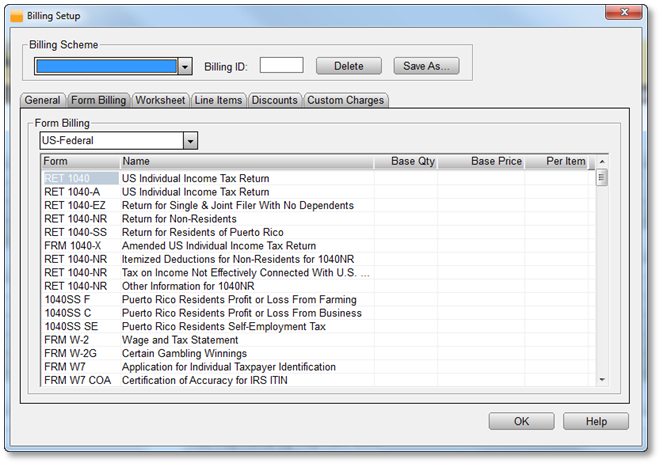Click the Billing Setup folder icon
Viewport: 661px width, 465px height.
tap(16, 16)
